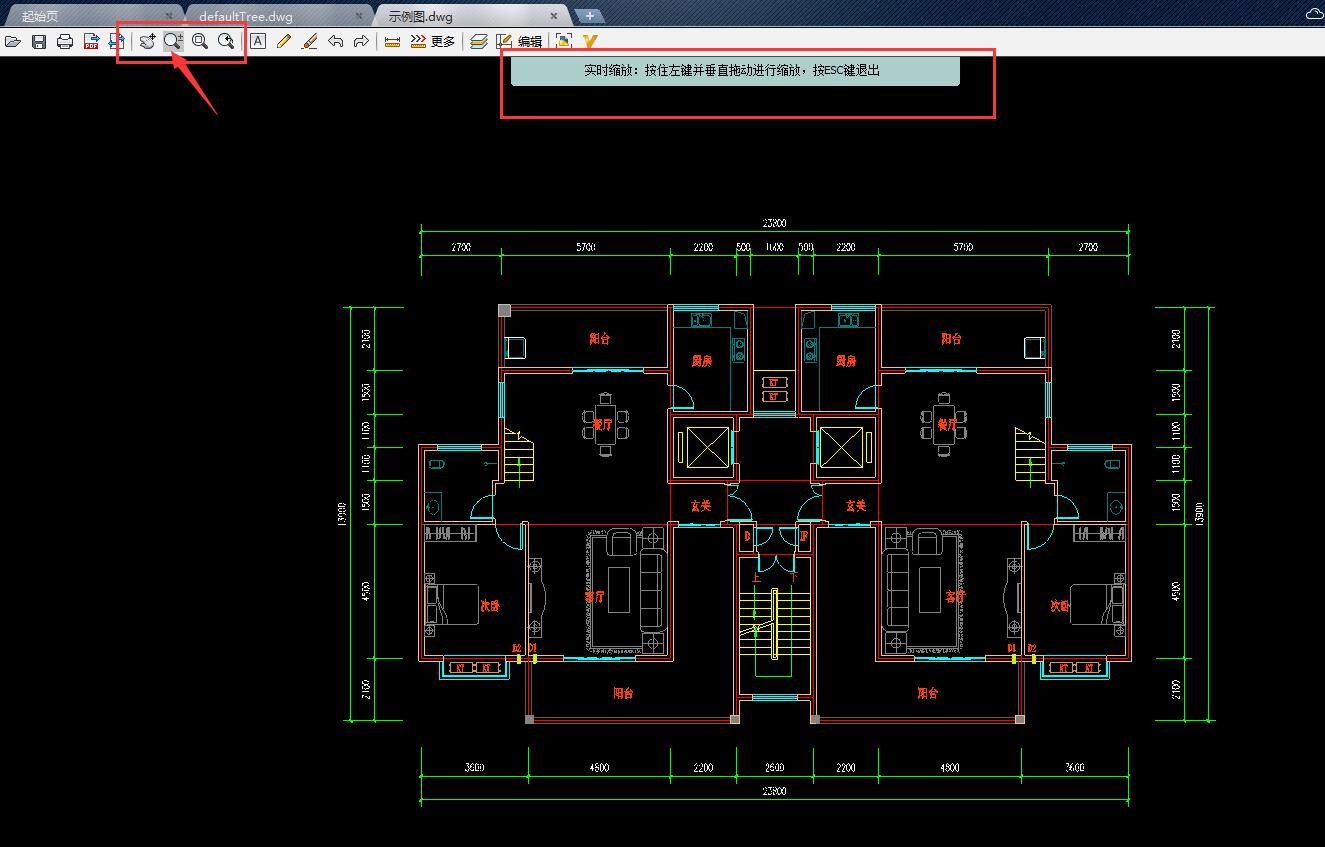Pick the yellow pencil drawing tool
Image resolution: width=1325 pixels, height=847 pixels.
284,42
